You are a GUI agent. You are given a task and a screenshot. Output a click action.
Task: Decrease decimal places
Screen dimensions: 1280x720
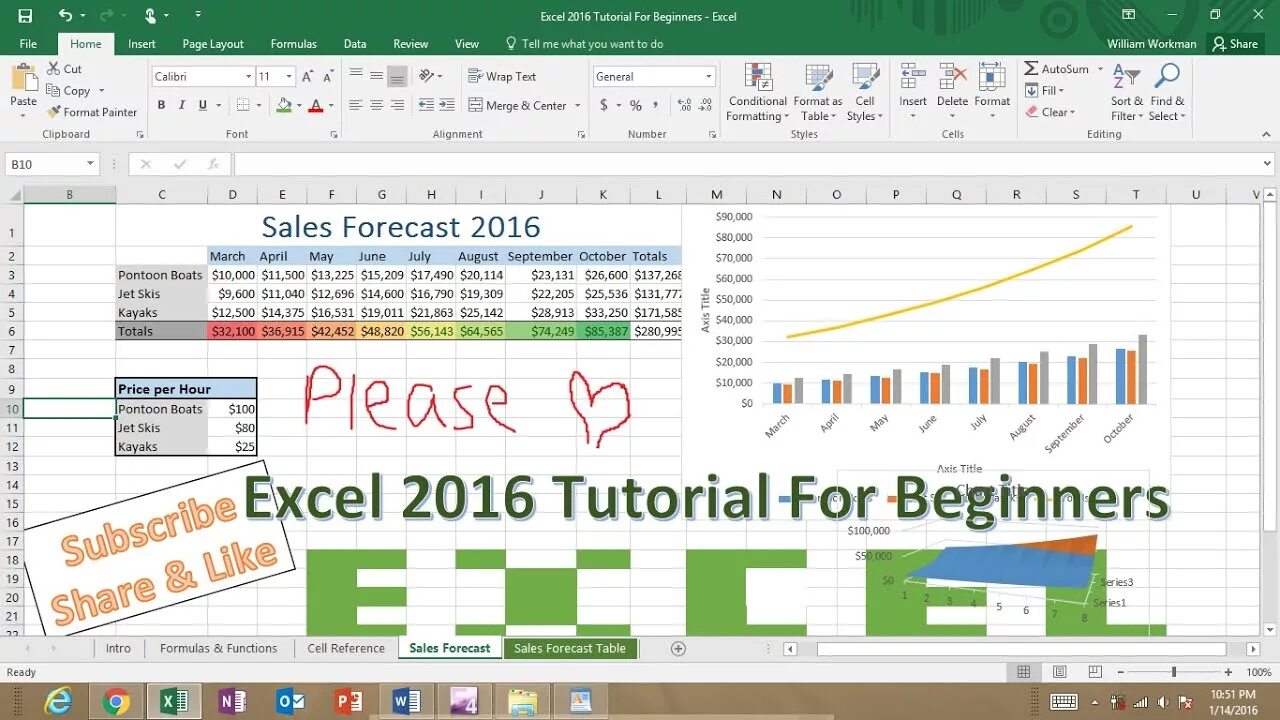pyautogui.click(x=706, y=105)
